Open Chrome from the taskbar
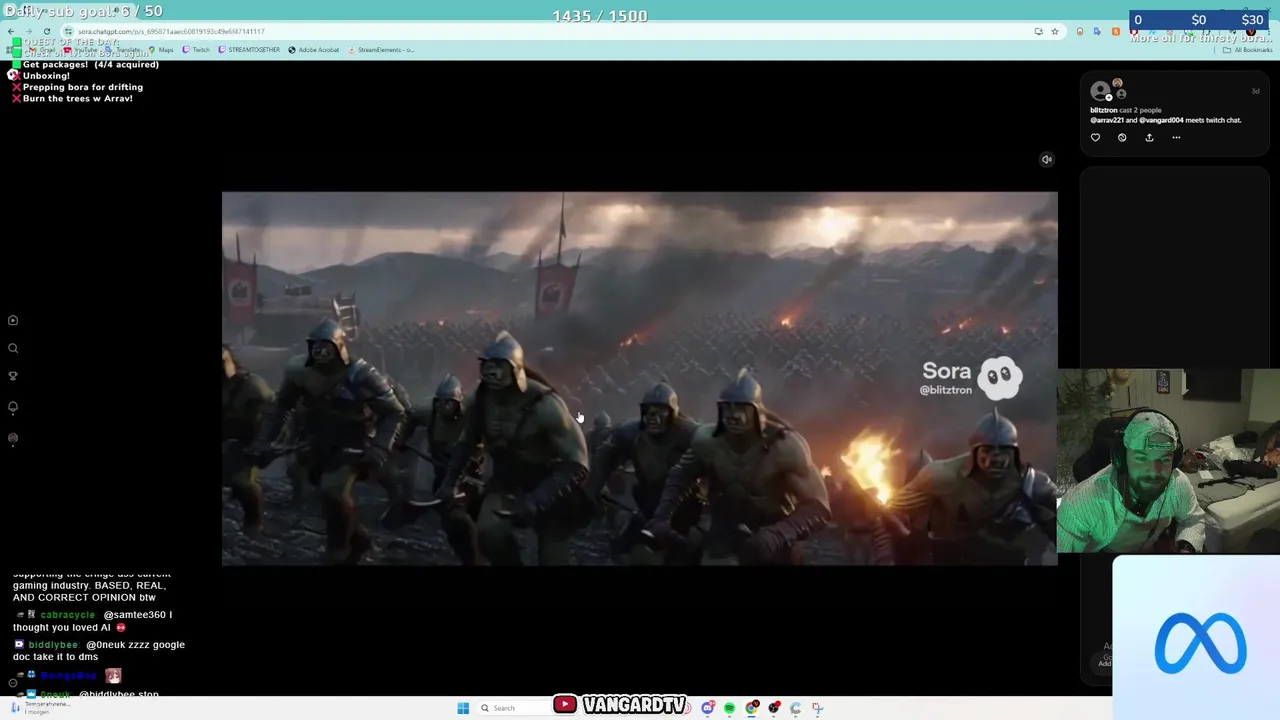The image size is (1280, 720). point(751,708)
